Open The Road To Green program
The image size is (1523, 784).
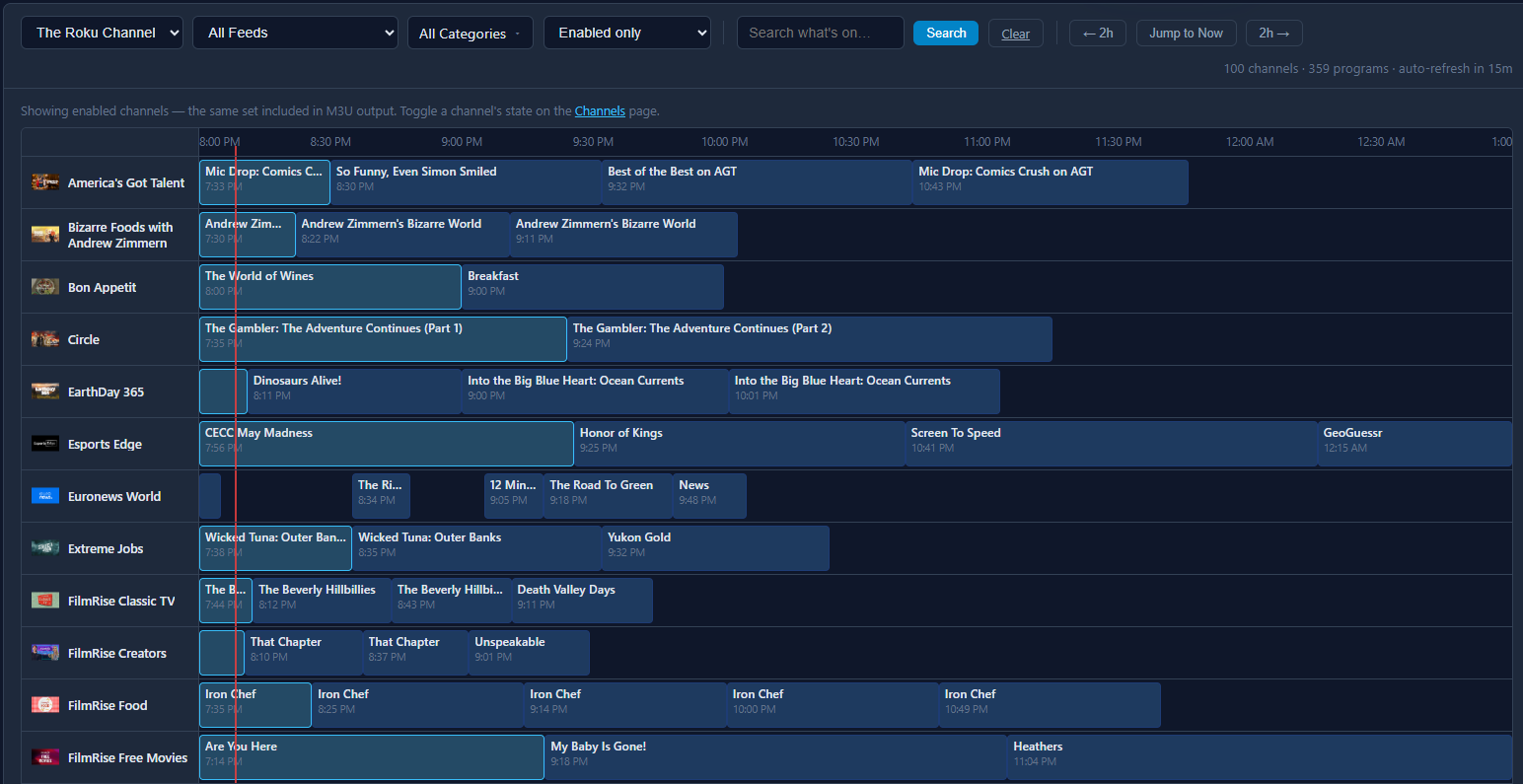pos(608,496)
